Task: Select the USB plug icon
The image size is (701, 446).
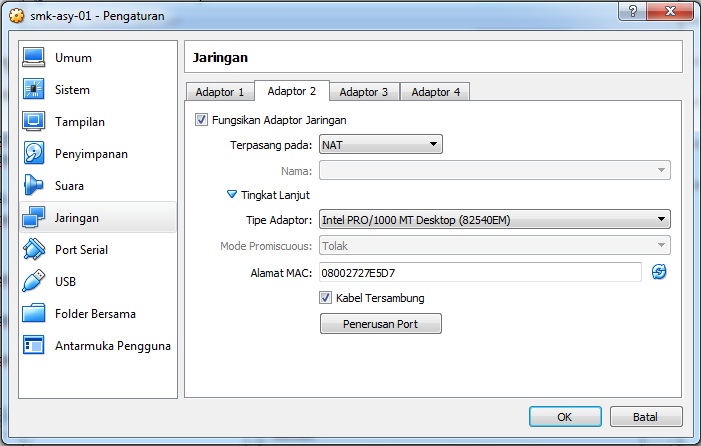Action: 34,282
